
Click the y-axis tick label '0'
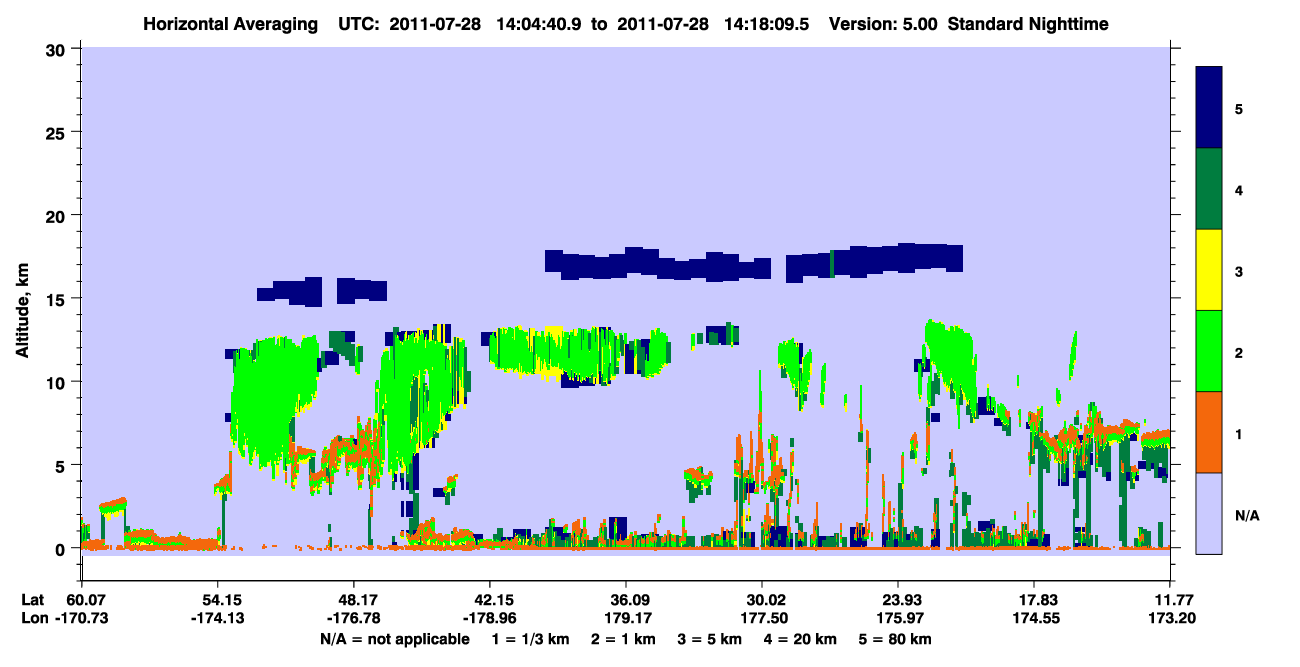(x=62, y=549)
